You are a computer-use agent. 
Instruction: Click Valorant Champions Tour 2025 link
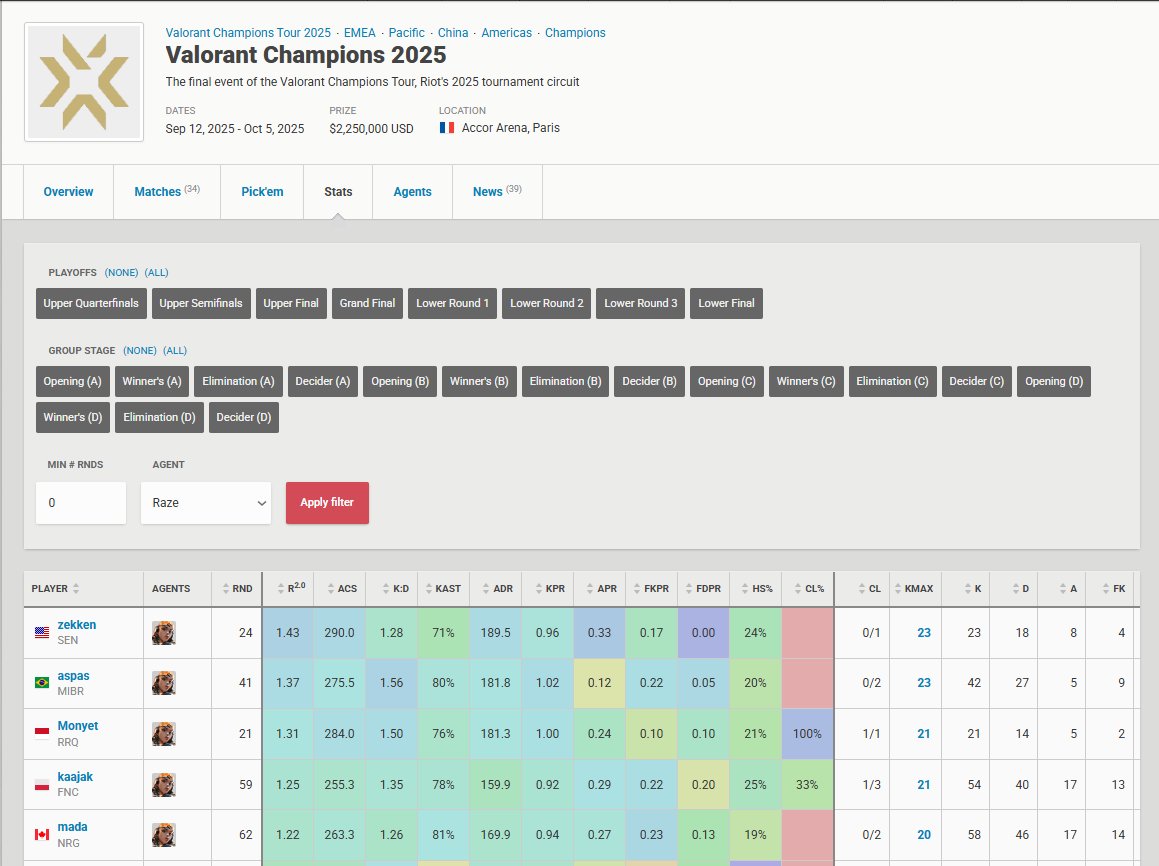248,33
